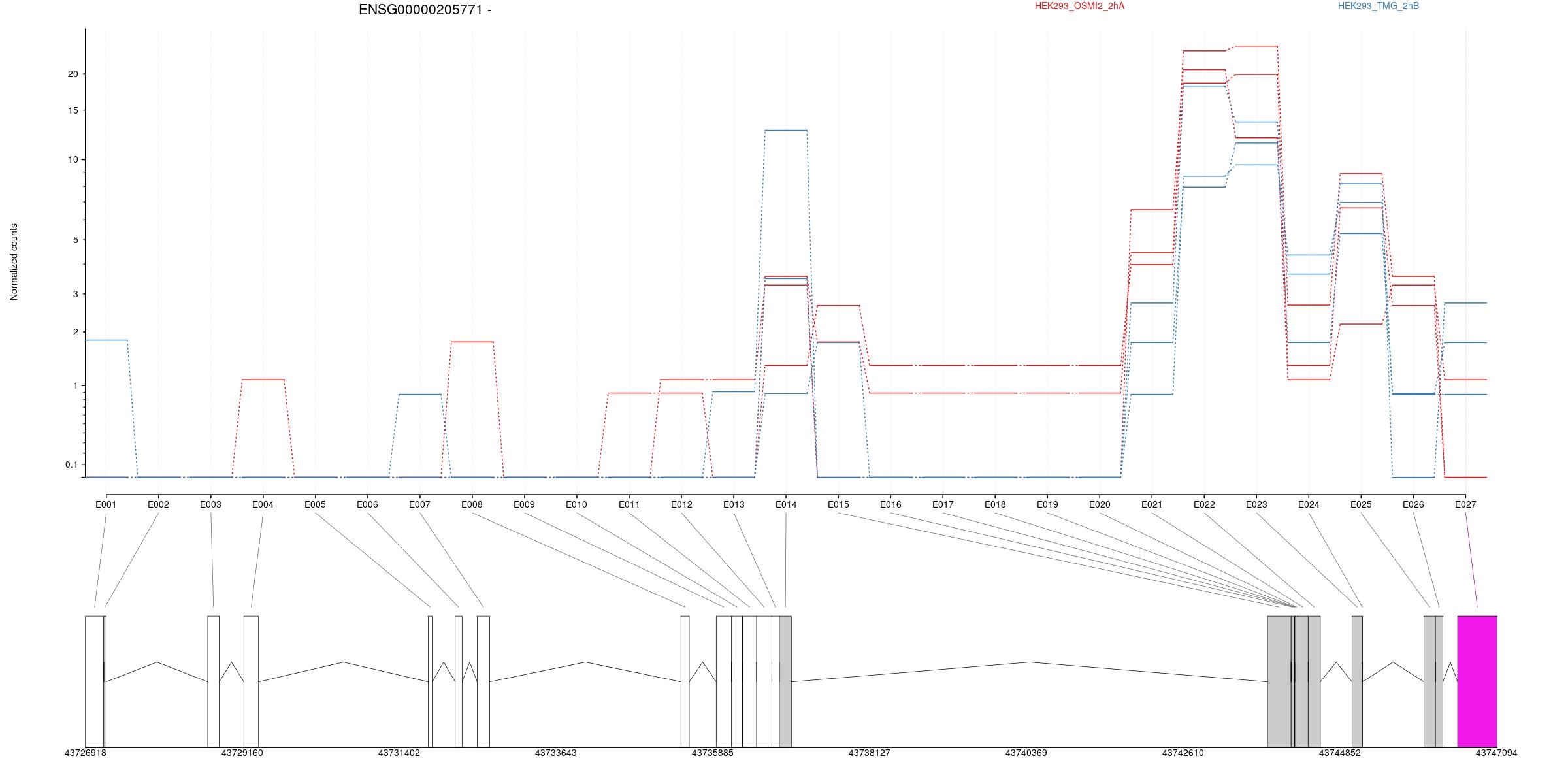Screen dimensions: 1568x784
Task: Click exon label E015
Action: [838, 504]
